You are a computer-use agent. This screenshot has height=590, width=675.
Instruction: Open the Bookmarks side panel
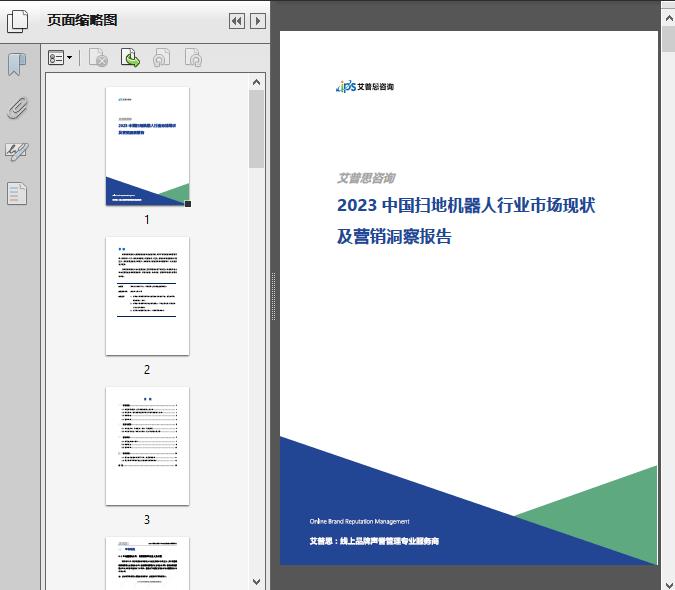click(x=17, y=65)
